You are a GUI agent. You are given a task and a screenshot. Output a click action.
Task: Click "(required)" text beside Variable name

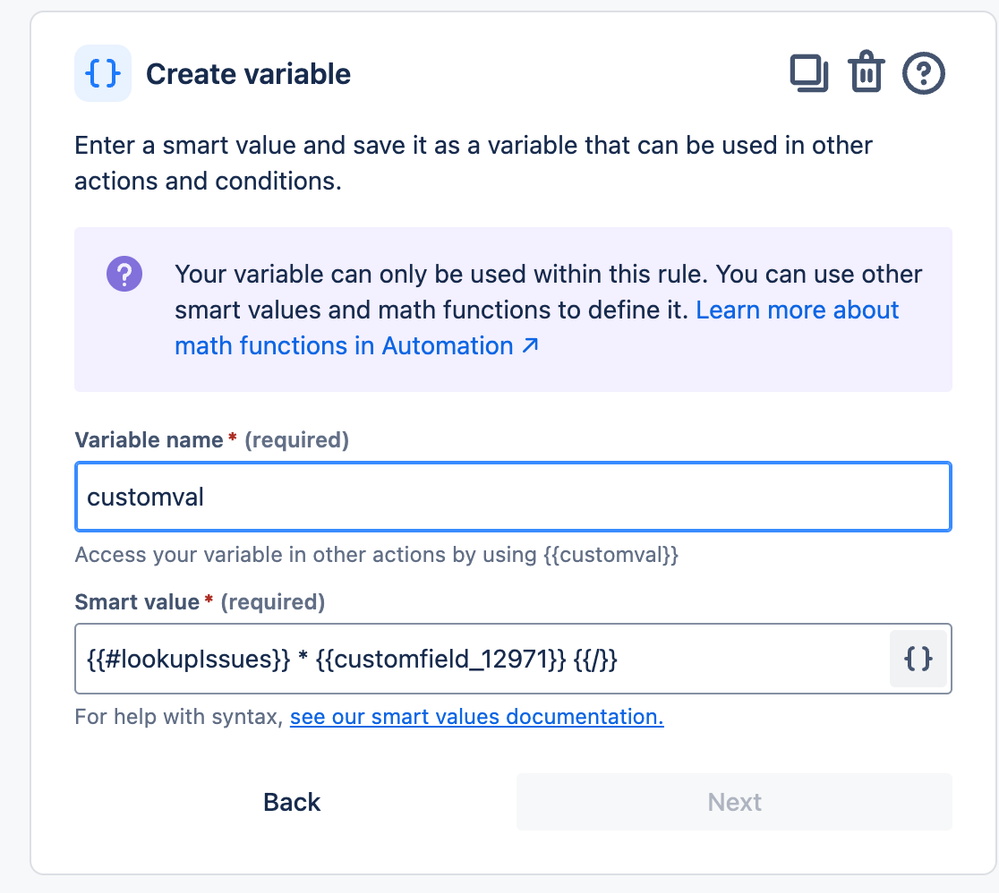pos(296,440)
